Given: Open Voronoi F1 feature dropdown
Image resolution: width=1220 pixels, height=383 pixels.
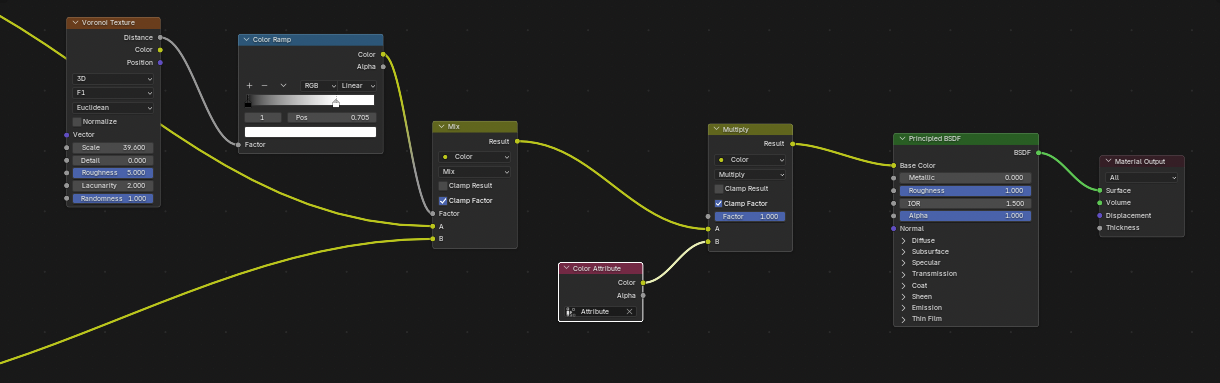Looking at the screenshot, I should point(113,93).
